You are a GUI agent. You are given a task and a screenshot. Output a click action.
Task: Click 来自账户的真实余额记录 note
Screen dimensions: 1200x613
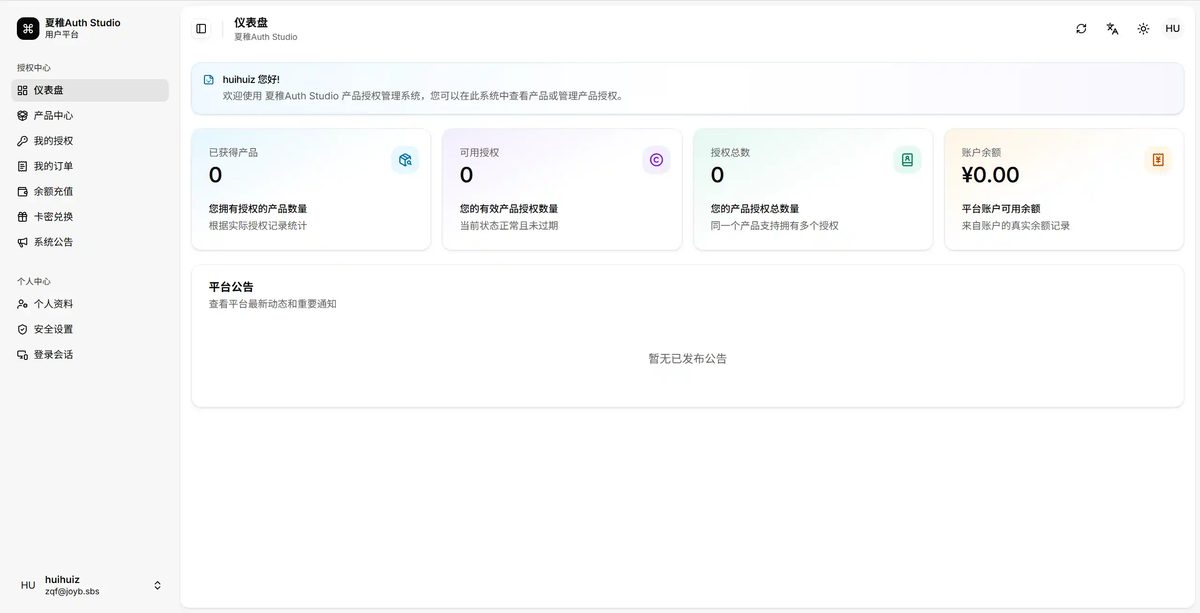tap(1016, 226)
